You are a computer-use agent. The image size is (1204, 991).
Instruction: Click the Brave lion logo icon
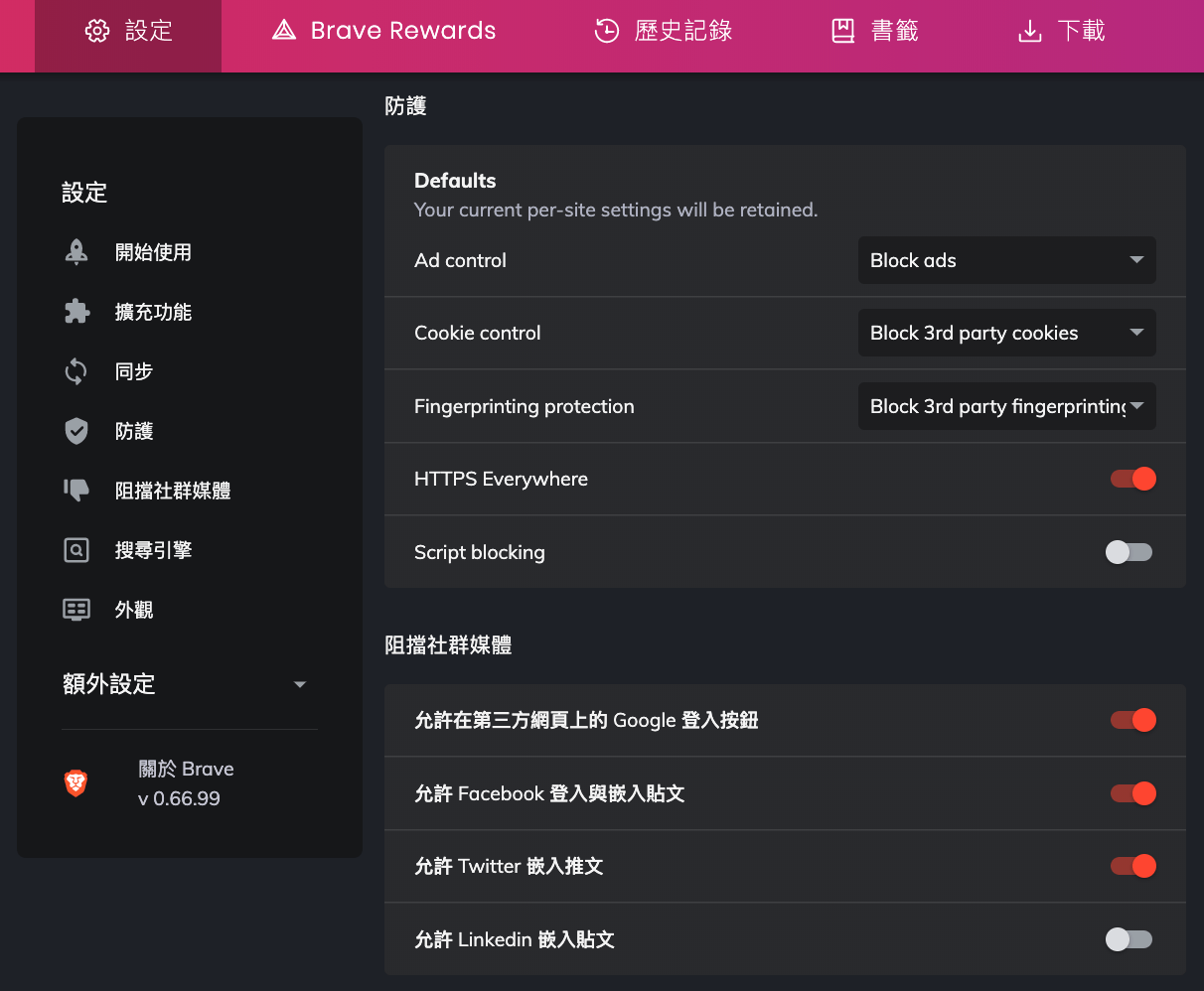point(76,783)
